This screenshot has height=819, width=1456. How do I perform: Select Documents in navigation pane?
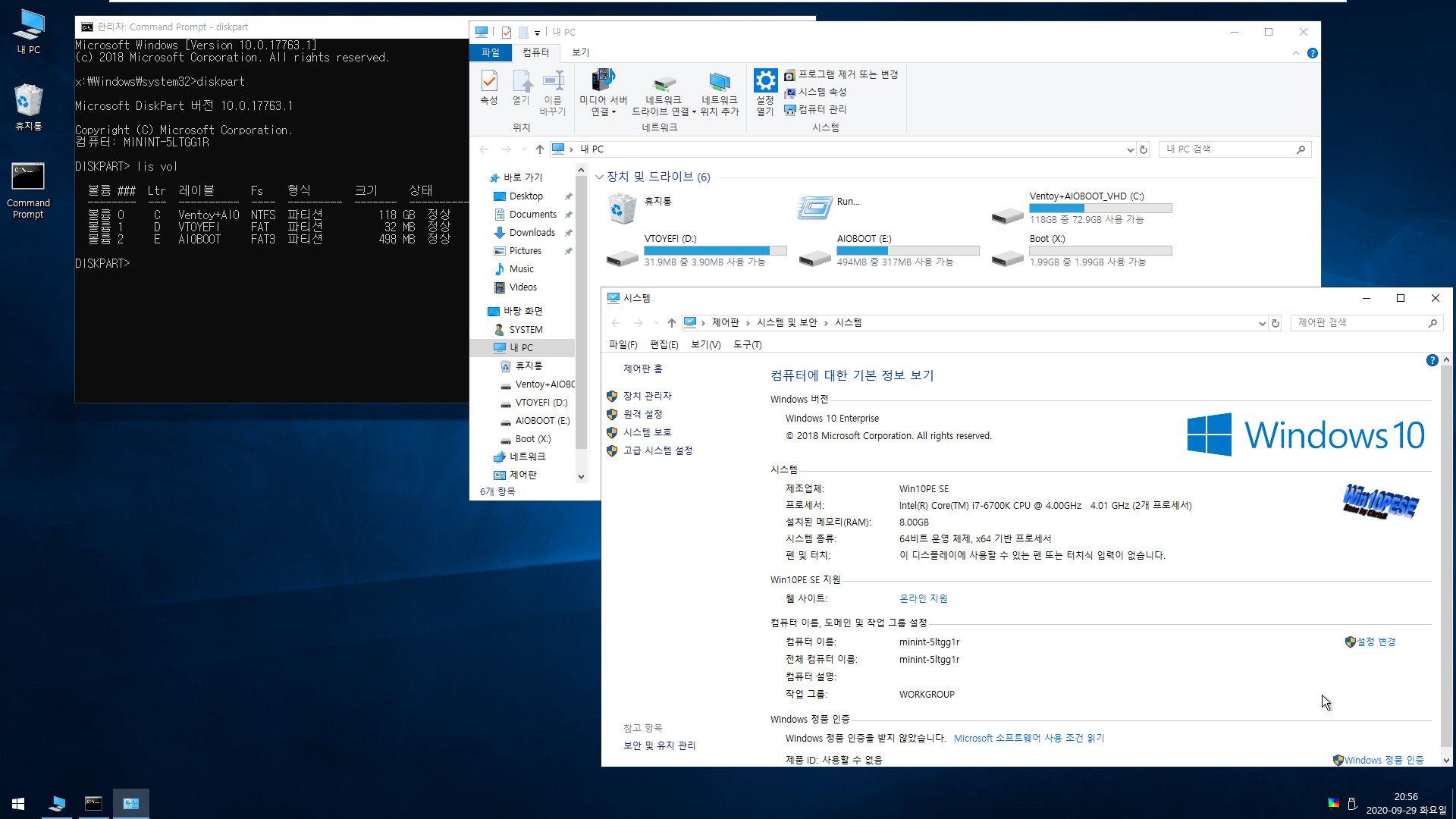tap(532, 215)
